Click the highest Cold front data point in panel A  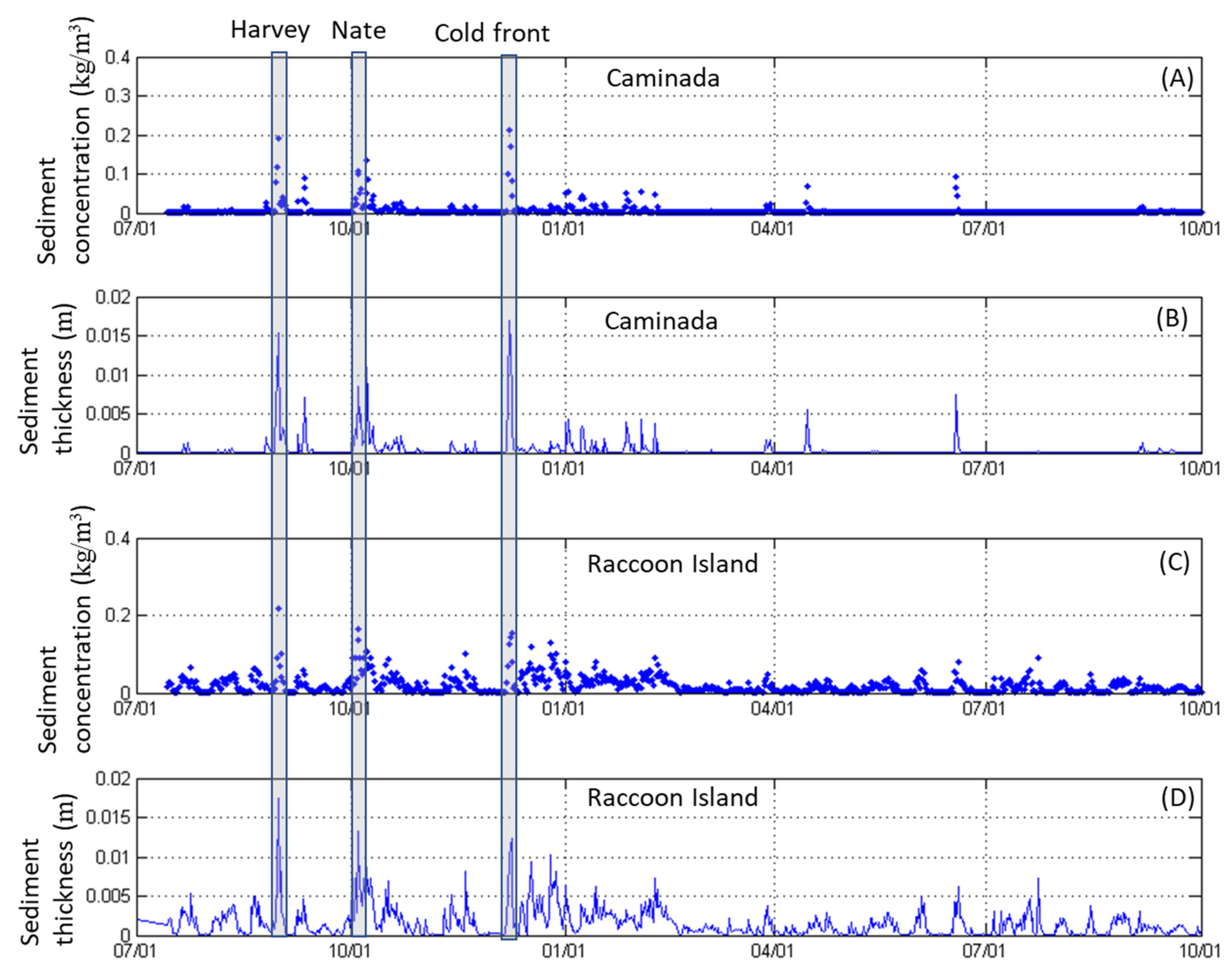(509, 130)
